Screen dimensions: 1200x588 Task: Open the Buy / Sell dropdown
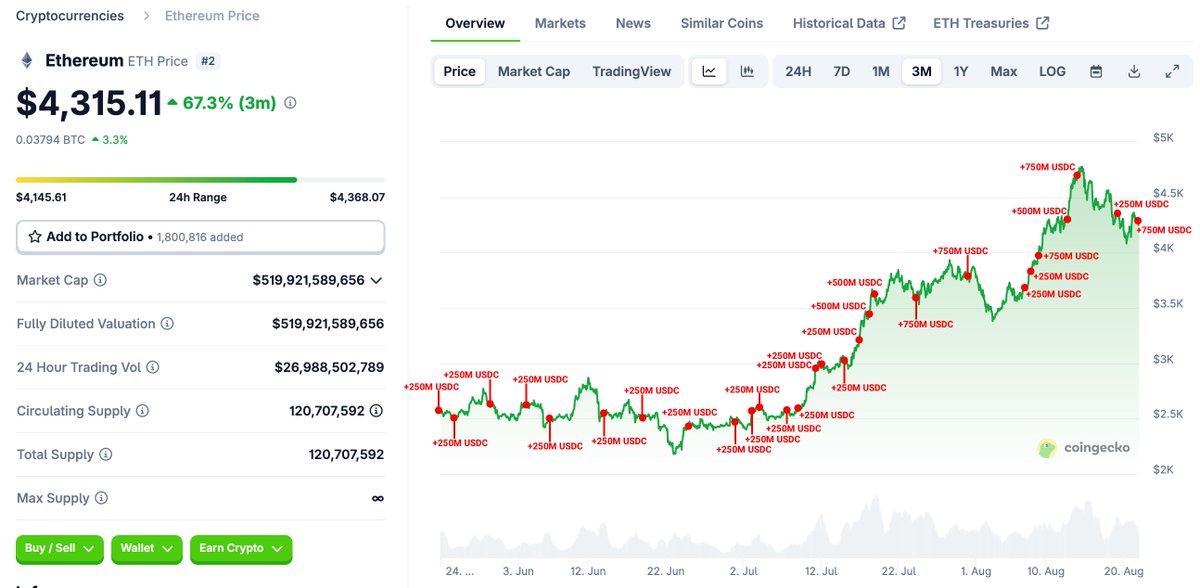coord(60,548)
